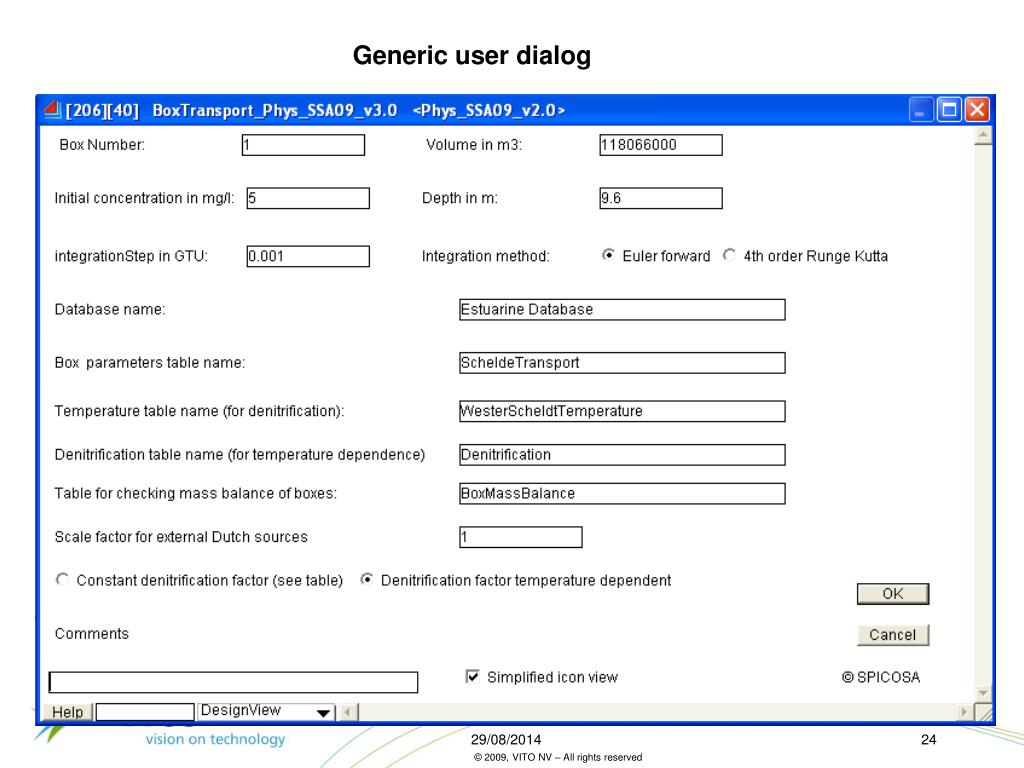The width and height of the screenshot is (1024, 768).
Task: Click the Box Number input field
Action: pos(303,145)
